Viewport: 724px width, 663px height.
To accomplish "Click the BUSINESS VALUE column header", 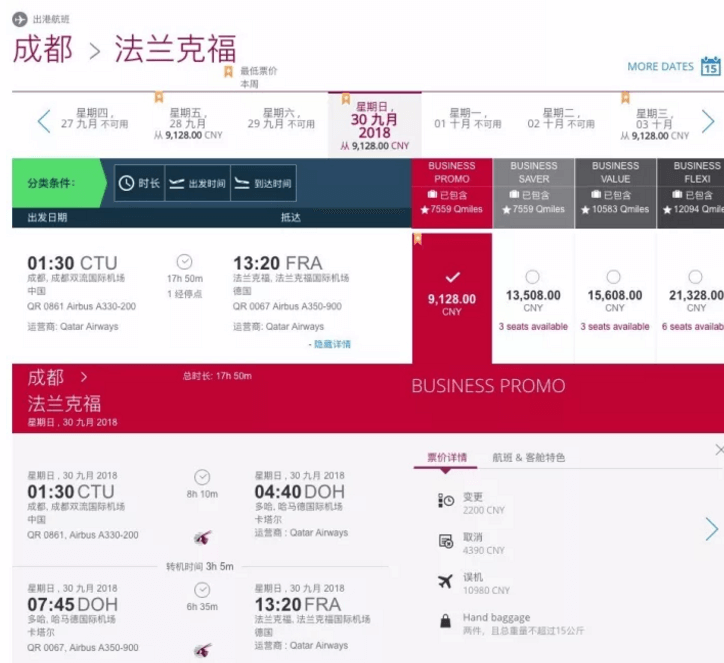I will [615, 193].
